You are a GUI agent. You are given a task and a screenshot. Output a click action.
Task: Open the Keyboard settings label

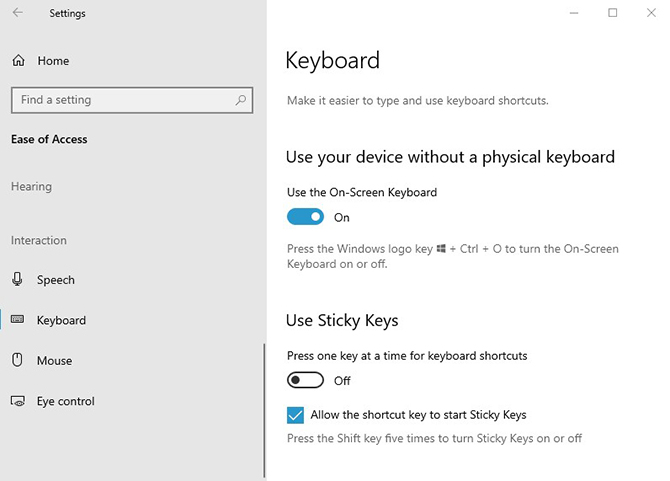pyautogui.click(x=61, y=320)
